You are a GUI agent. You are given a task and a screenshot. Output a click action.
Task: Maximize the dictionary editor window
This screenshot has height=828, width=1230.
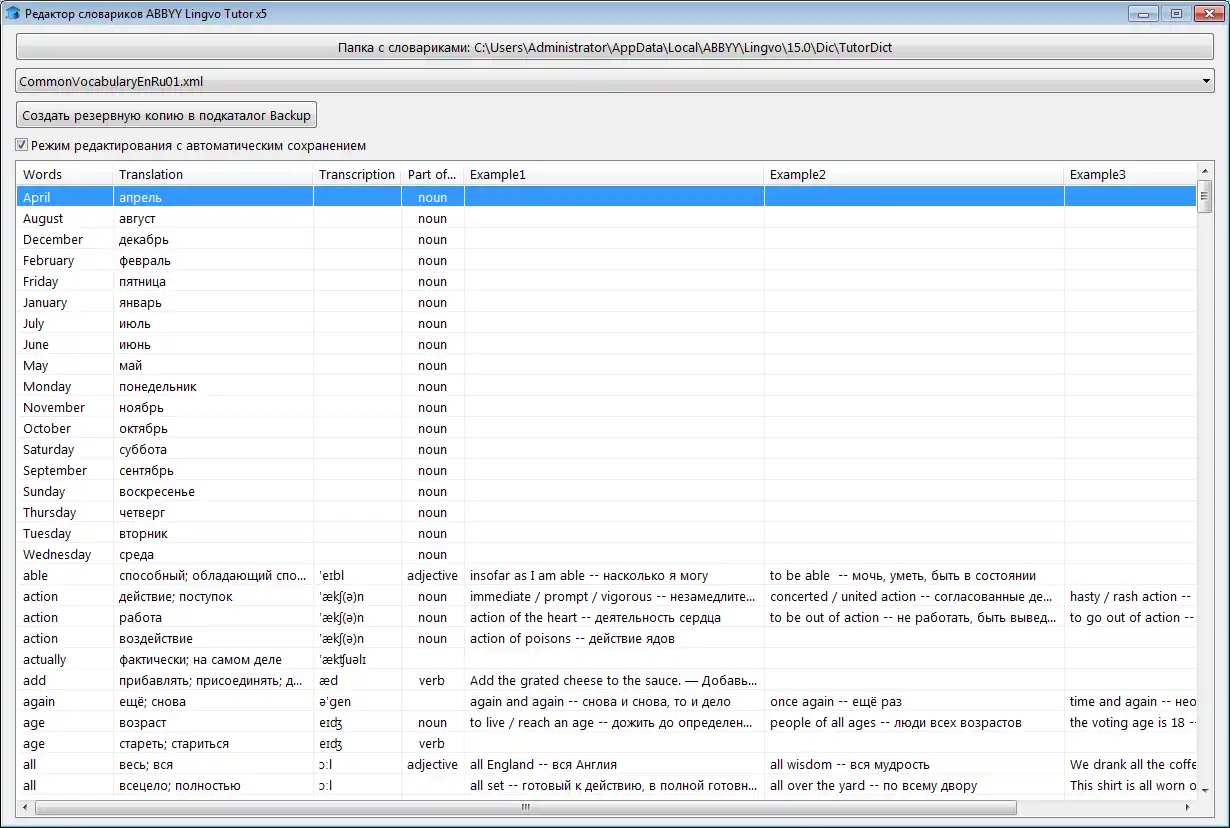click(x=1176, y=14)
